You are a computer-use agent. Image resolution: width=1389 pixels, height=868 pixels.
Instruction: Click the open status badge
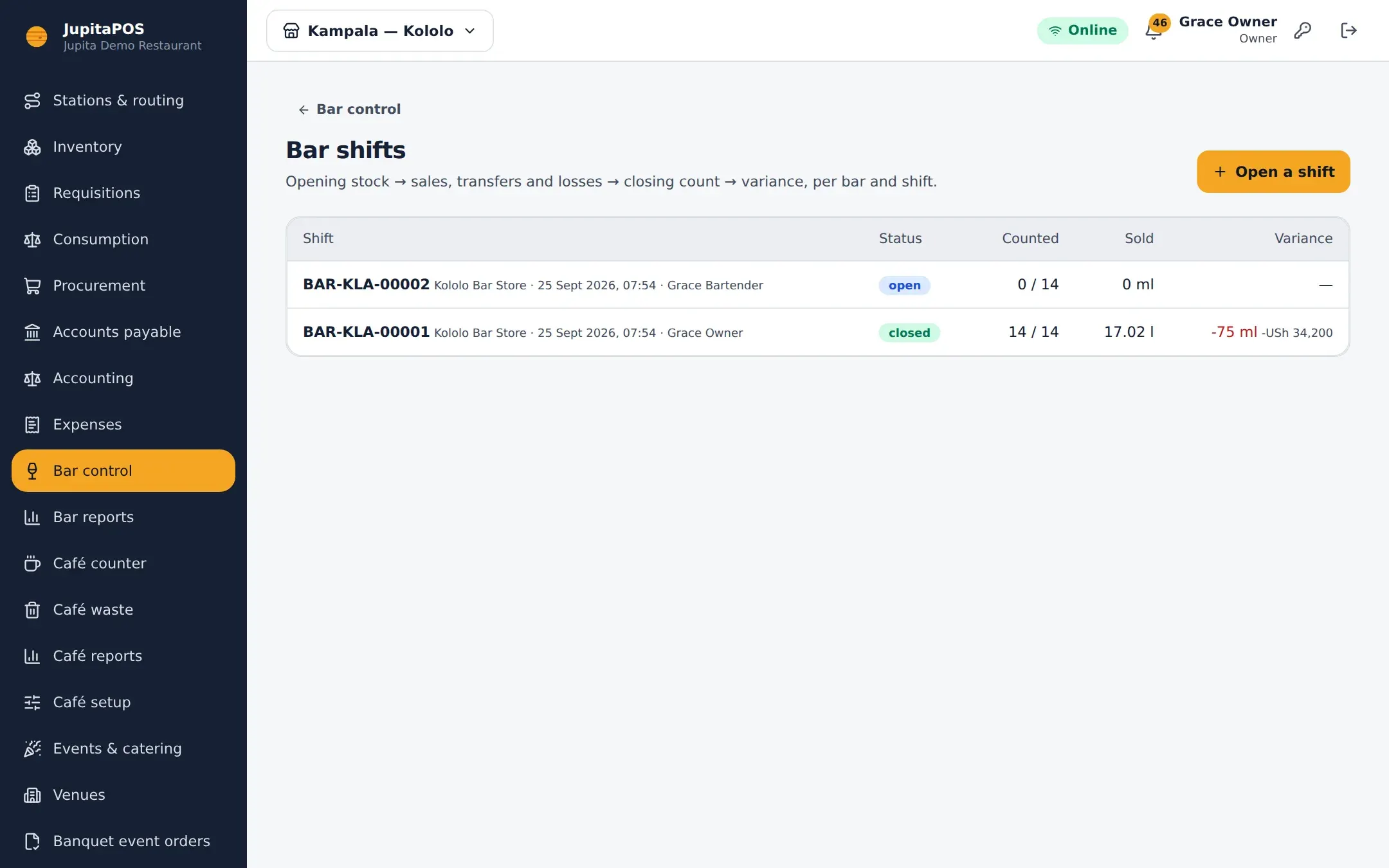tap(904, 285)
